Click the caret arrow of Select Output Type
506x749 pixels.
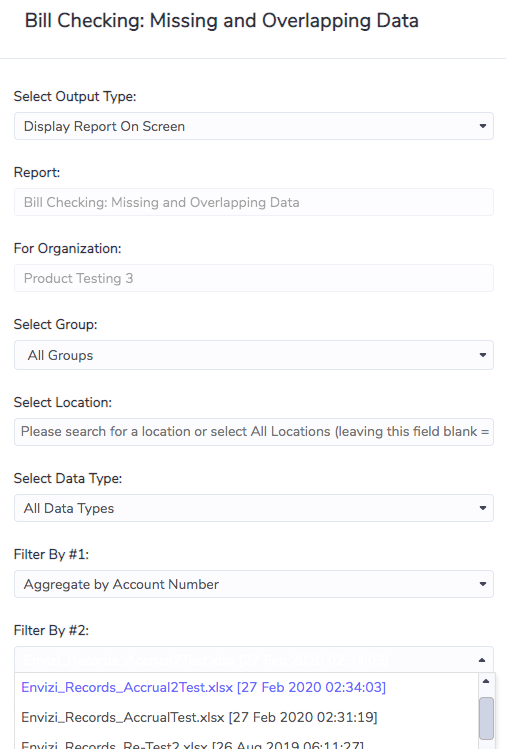coord(483,126)
